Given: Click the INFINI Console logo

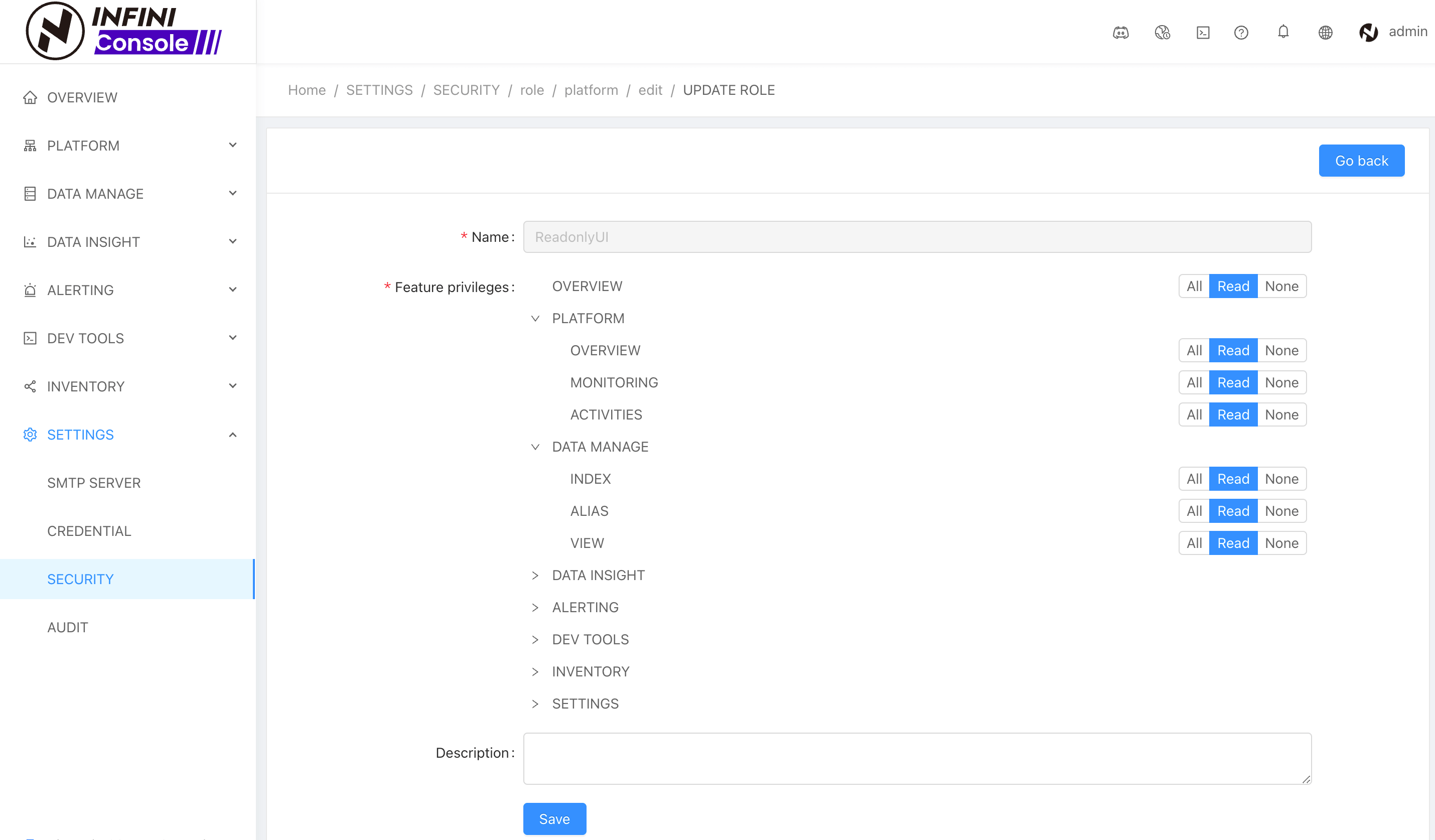Looking at the screenshot, I should [x=123, y=31].
